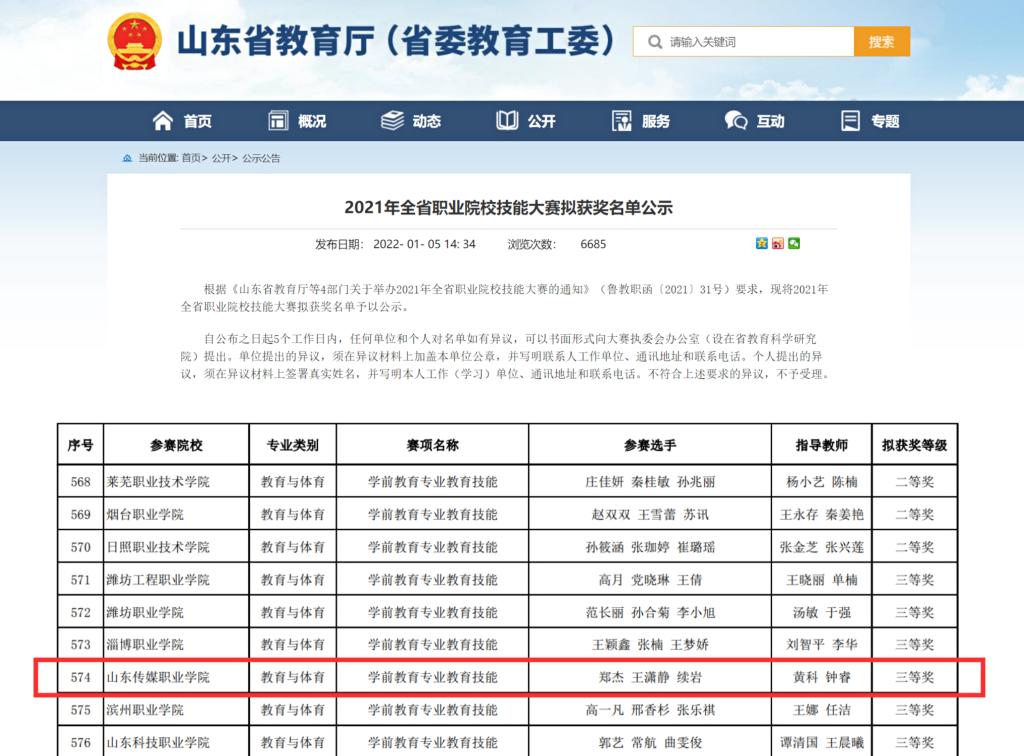Viewport: 1024px width, 756px height.
Task: Click the 序号 column header
Action: coord(80,445)
